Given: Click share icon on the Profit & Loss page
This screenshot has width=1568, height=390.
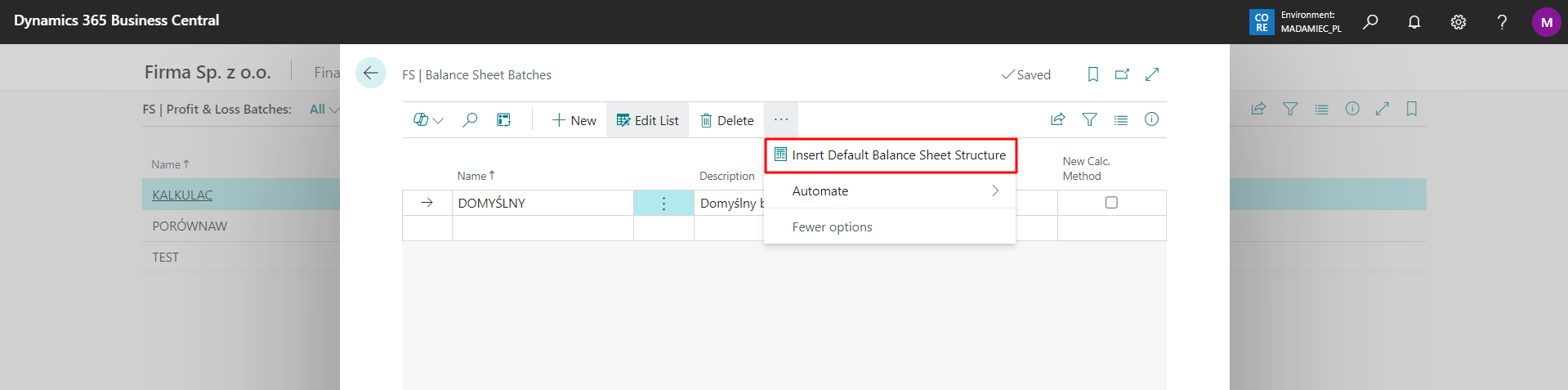Looking at the screenshot, I should [x=1258, y=109].
